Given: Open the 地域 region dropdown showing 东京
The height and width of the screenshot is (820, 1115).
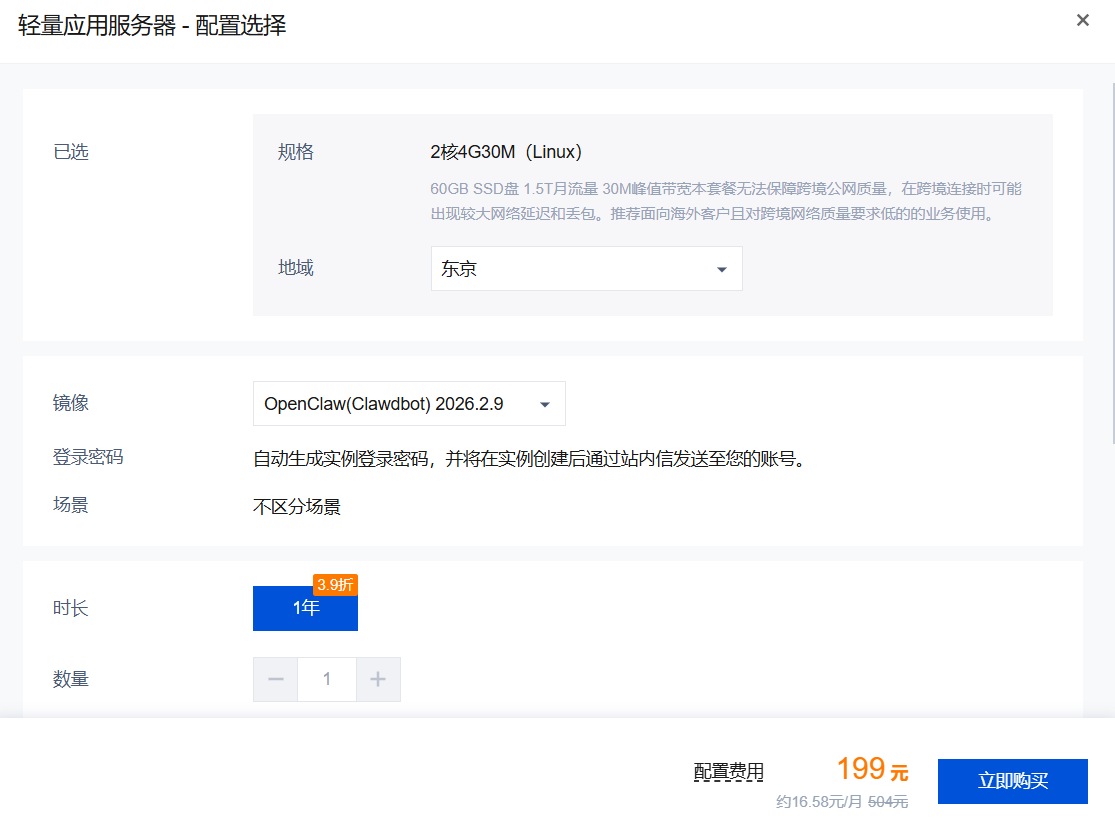Looking at the screenshot, I should [585, 269].
